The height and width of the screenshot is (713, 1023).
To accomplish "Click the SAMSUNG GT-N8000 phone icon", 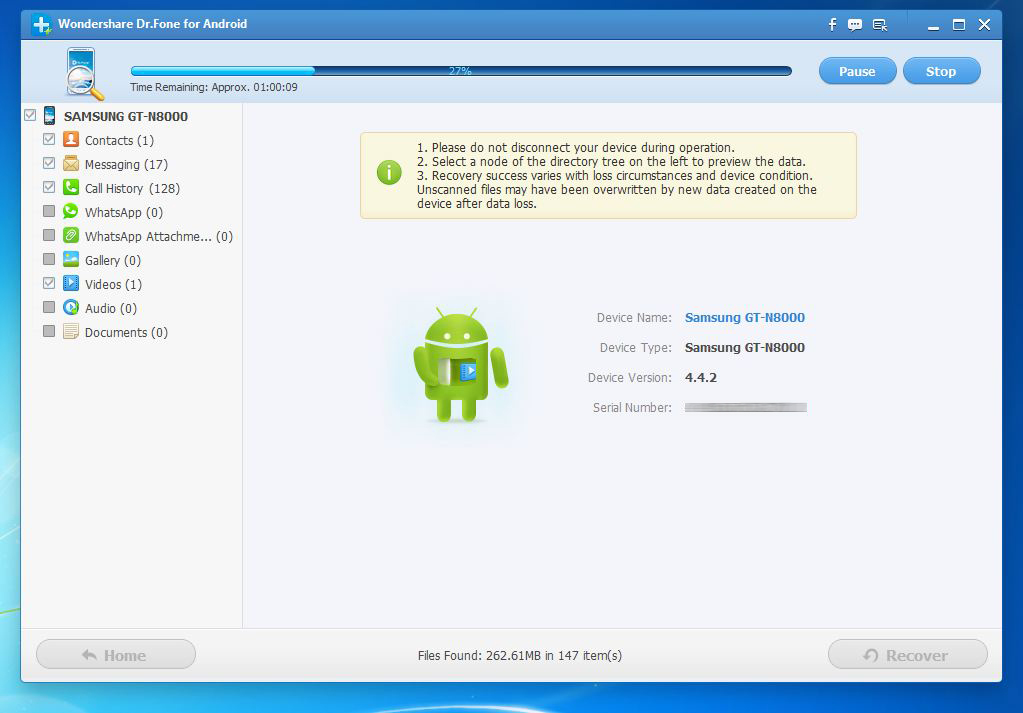I will (50, 116).
